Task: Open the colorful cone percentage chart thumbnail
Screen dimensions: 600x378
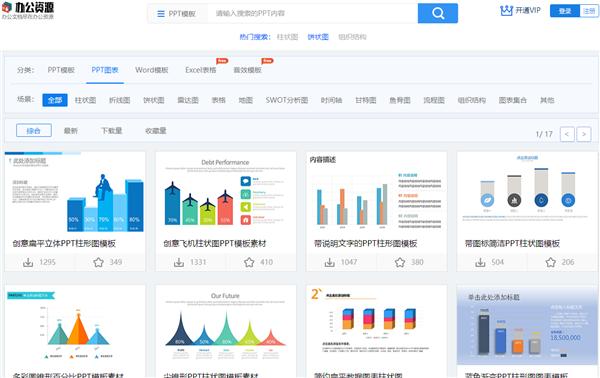Action: coord(75,326)
